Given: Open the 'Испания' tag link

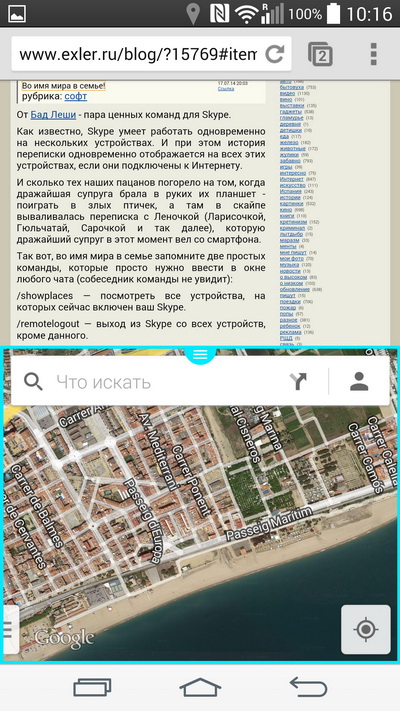Looking at the screenshot, I should (x=290, y=191).
